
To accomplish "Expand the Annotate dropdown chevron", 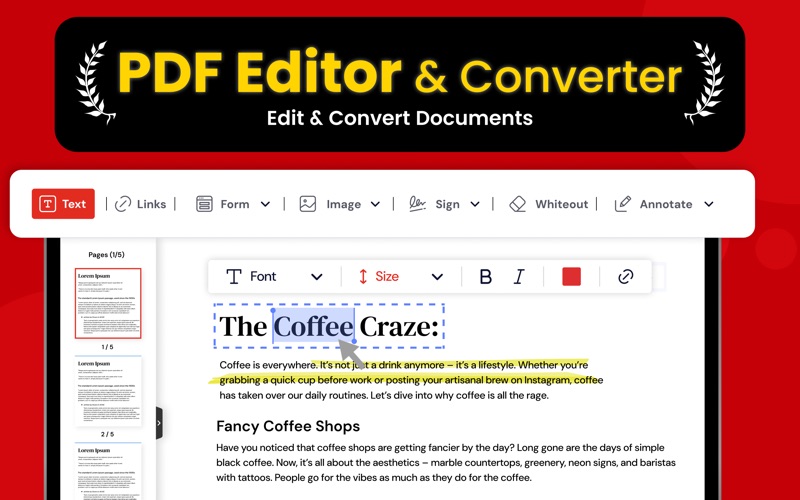I will point(709,204).
